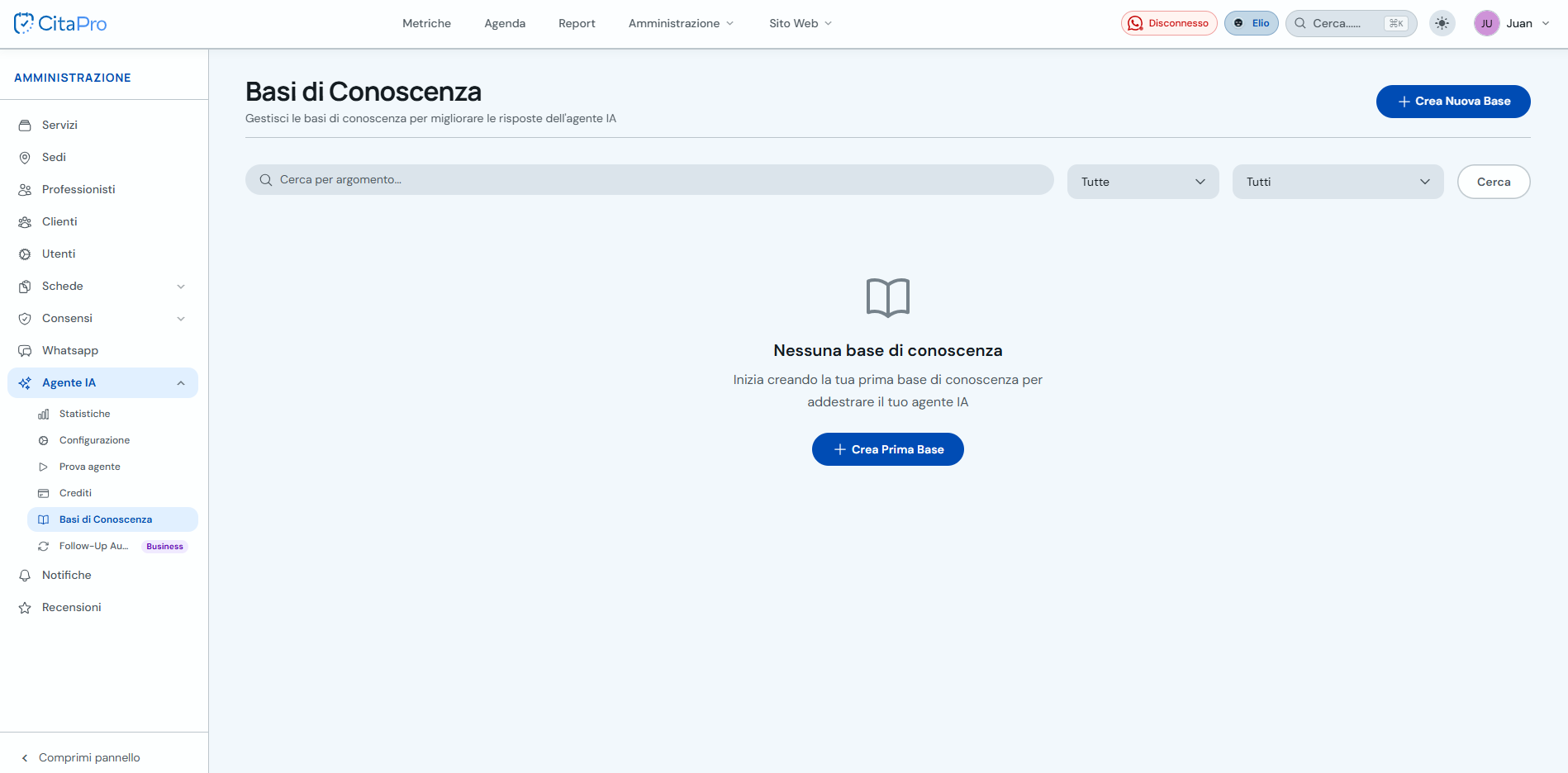Open the Juan user menu chevron
1568x773 pixels.
click(1546, 23)
